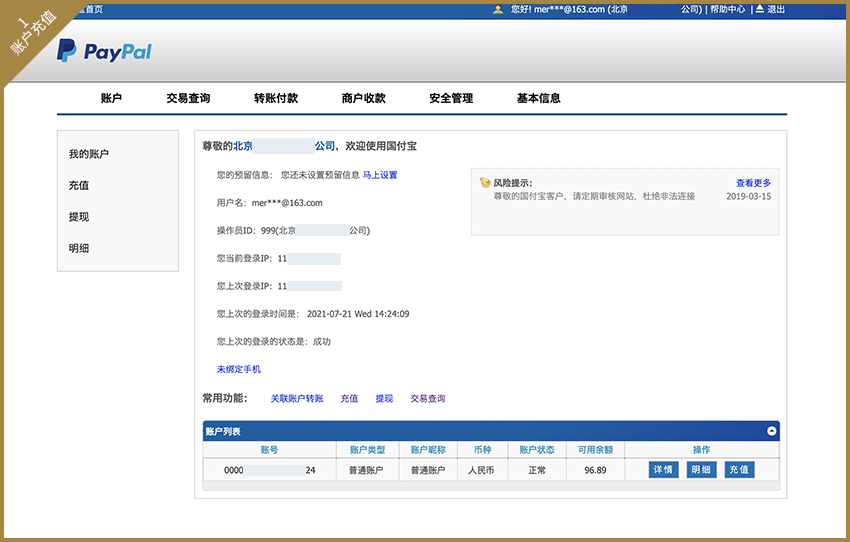Open the 基本信息 menu tab
850x542 pixels.
(x=538, y=98)
